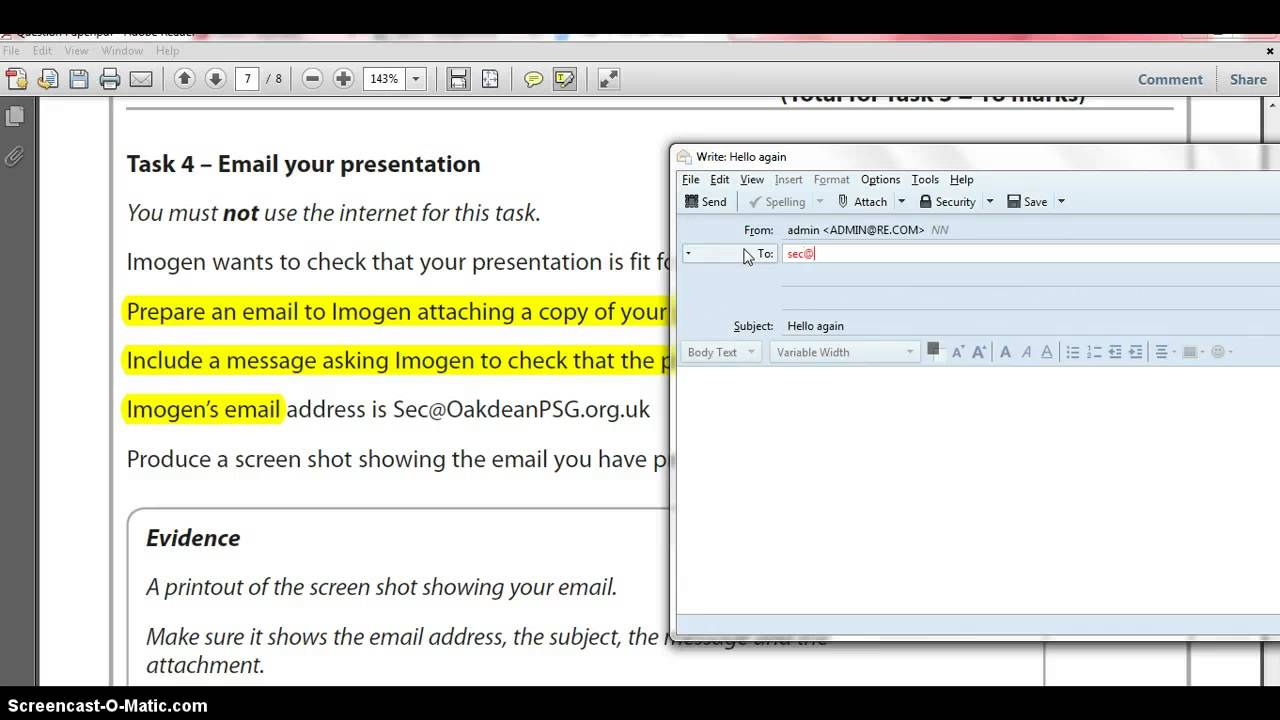Viewport: 1280px width, 720px height.
Task: Outdent text in the email editor
Action: 1115,352
